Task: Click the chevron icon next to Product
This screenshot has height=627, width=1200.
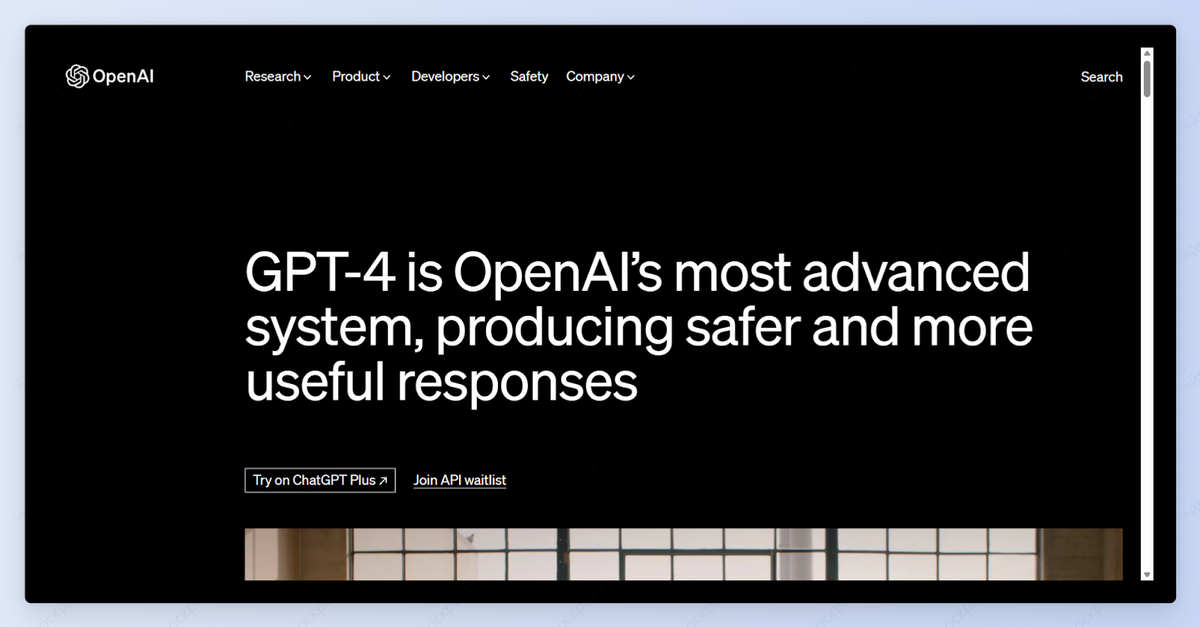Action: click(x=387, y=77)
